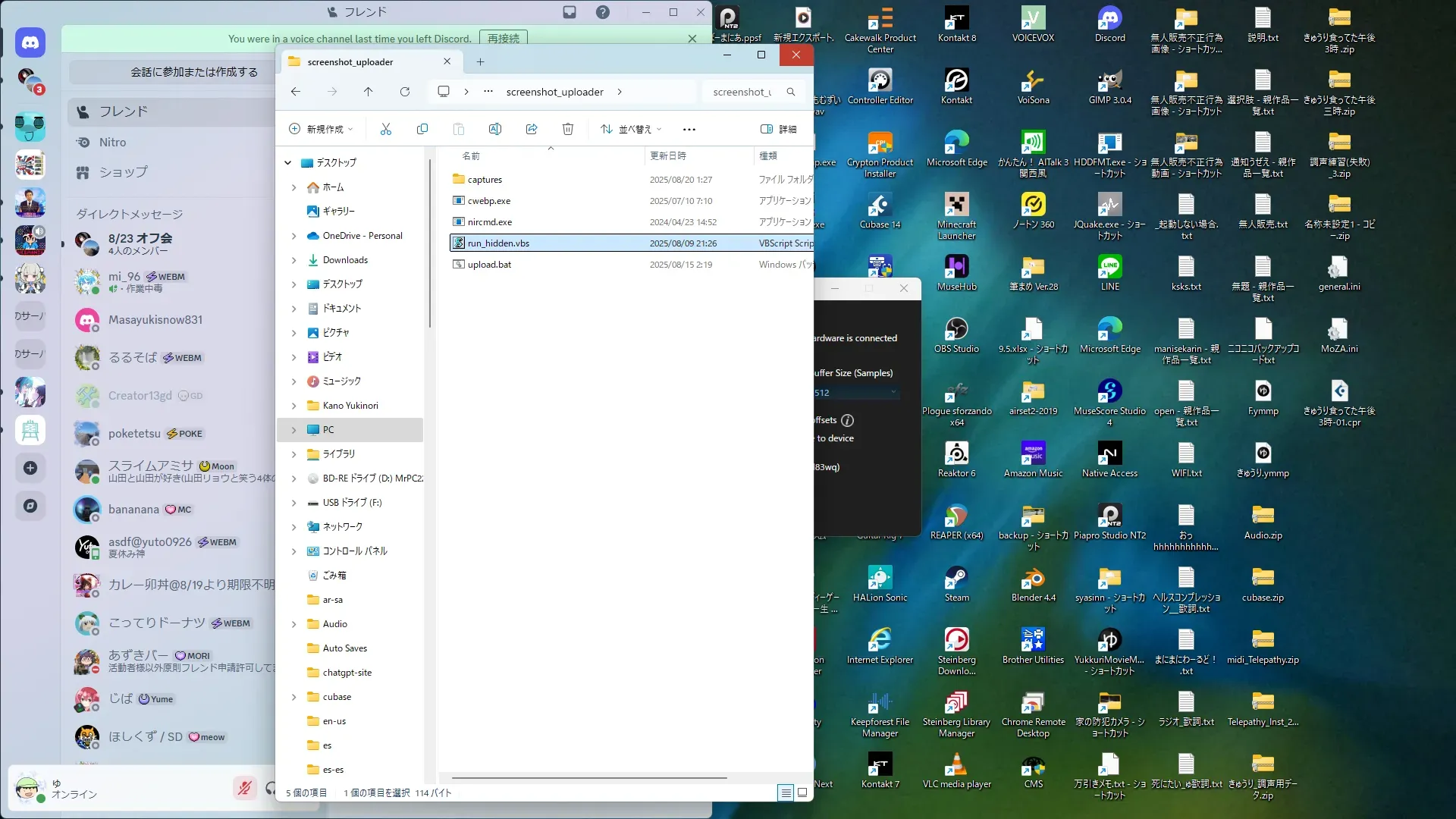
Task: Open the 新規作成 dropdown menu
Action: [322, 129]
